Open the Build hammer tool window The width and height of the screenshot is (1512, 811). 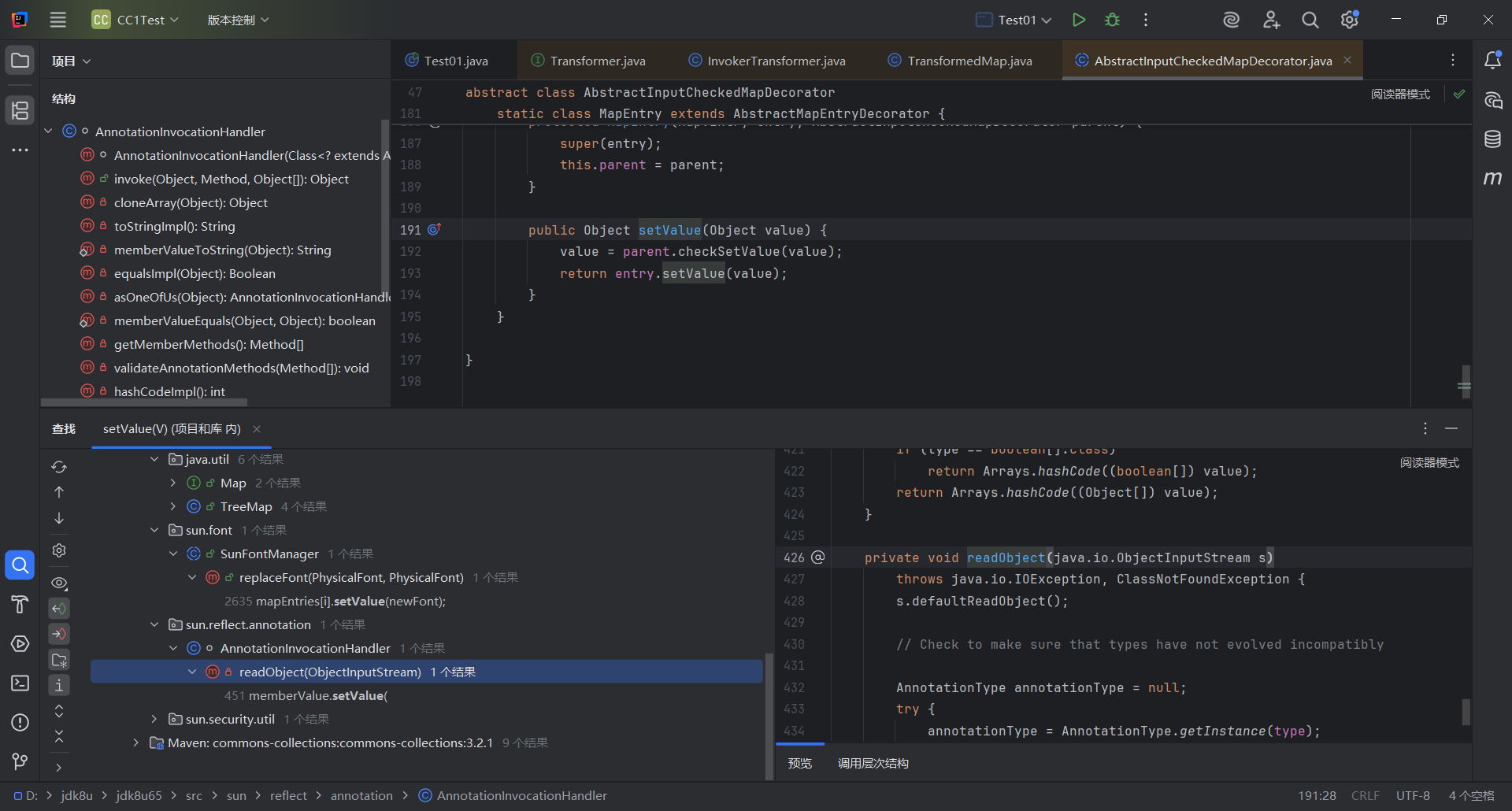pos(20,604)
